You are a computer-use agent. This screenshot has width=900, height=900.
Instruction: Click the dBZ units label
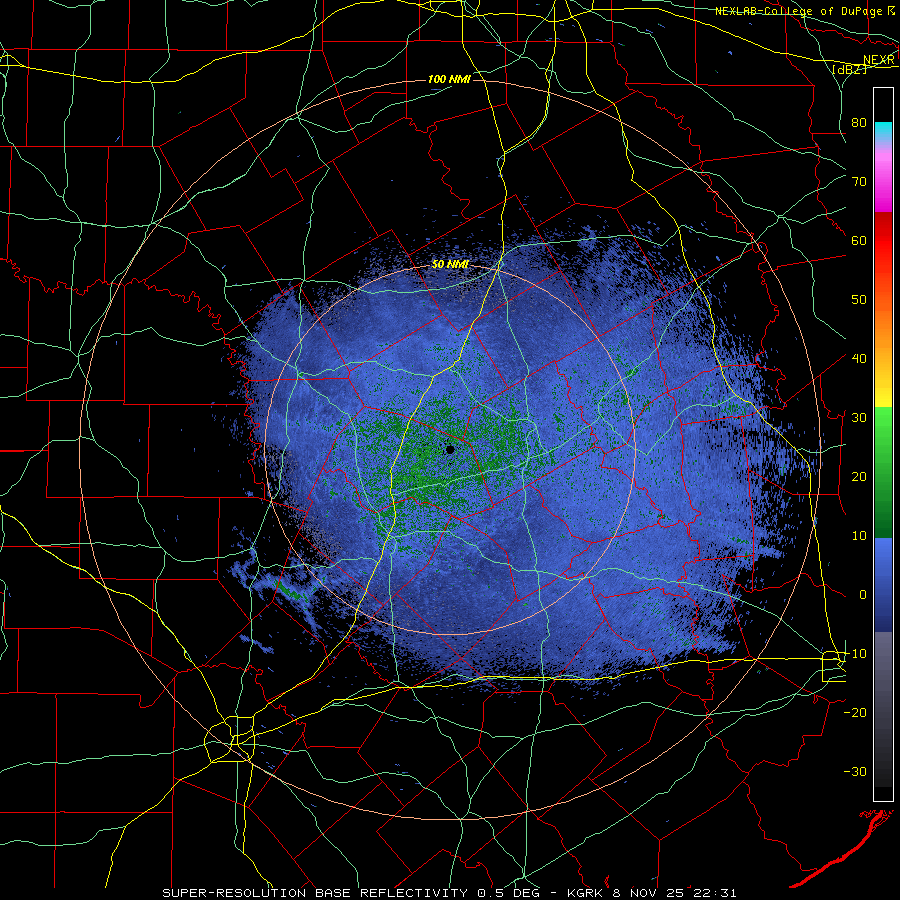(x=849, y=69)
